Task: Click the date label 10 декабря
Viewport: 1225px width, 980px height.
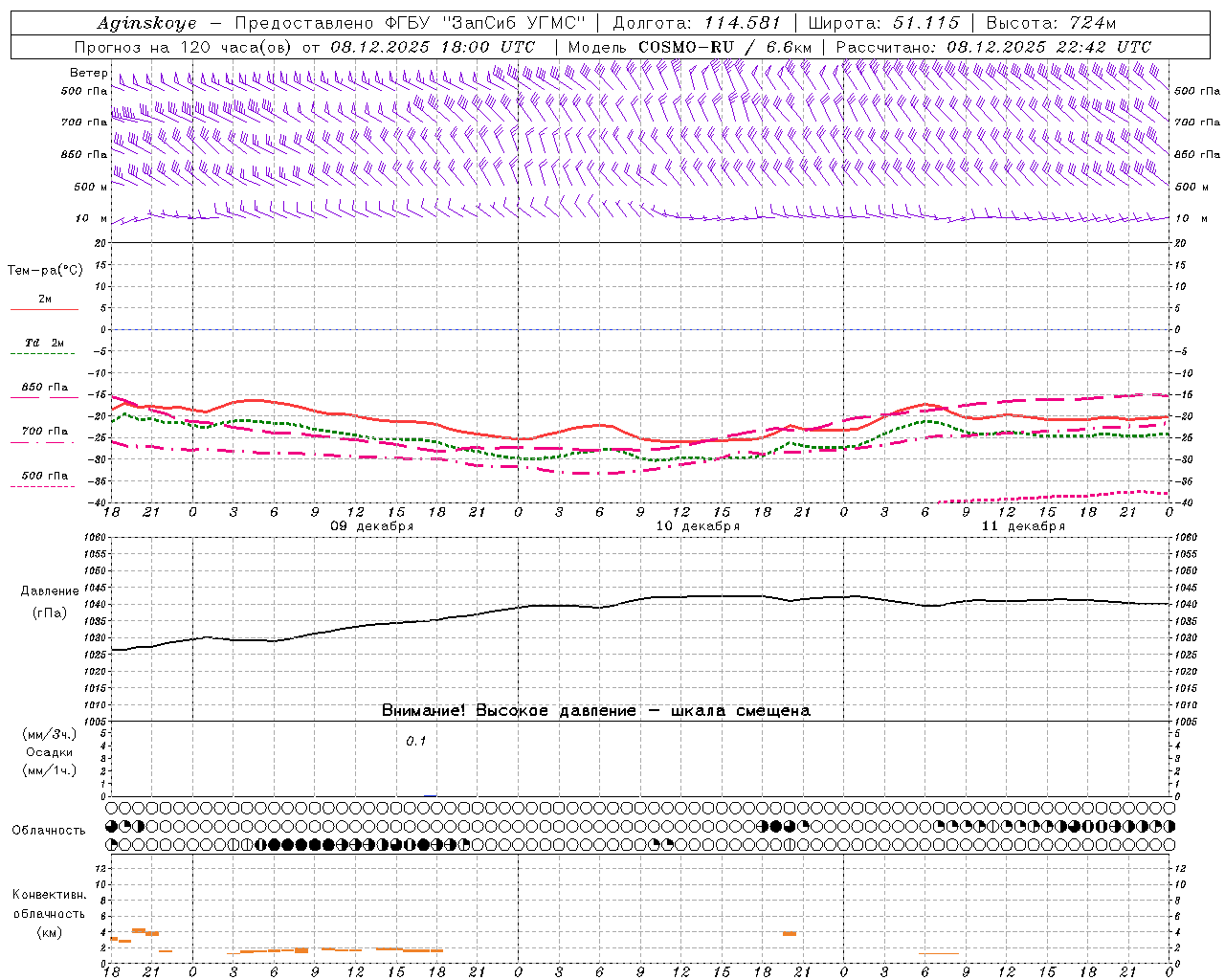Action: (x=698, y=526)
